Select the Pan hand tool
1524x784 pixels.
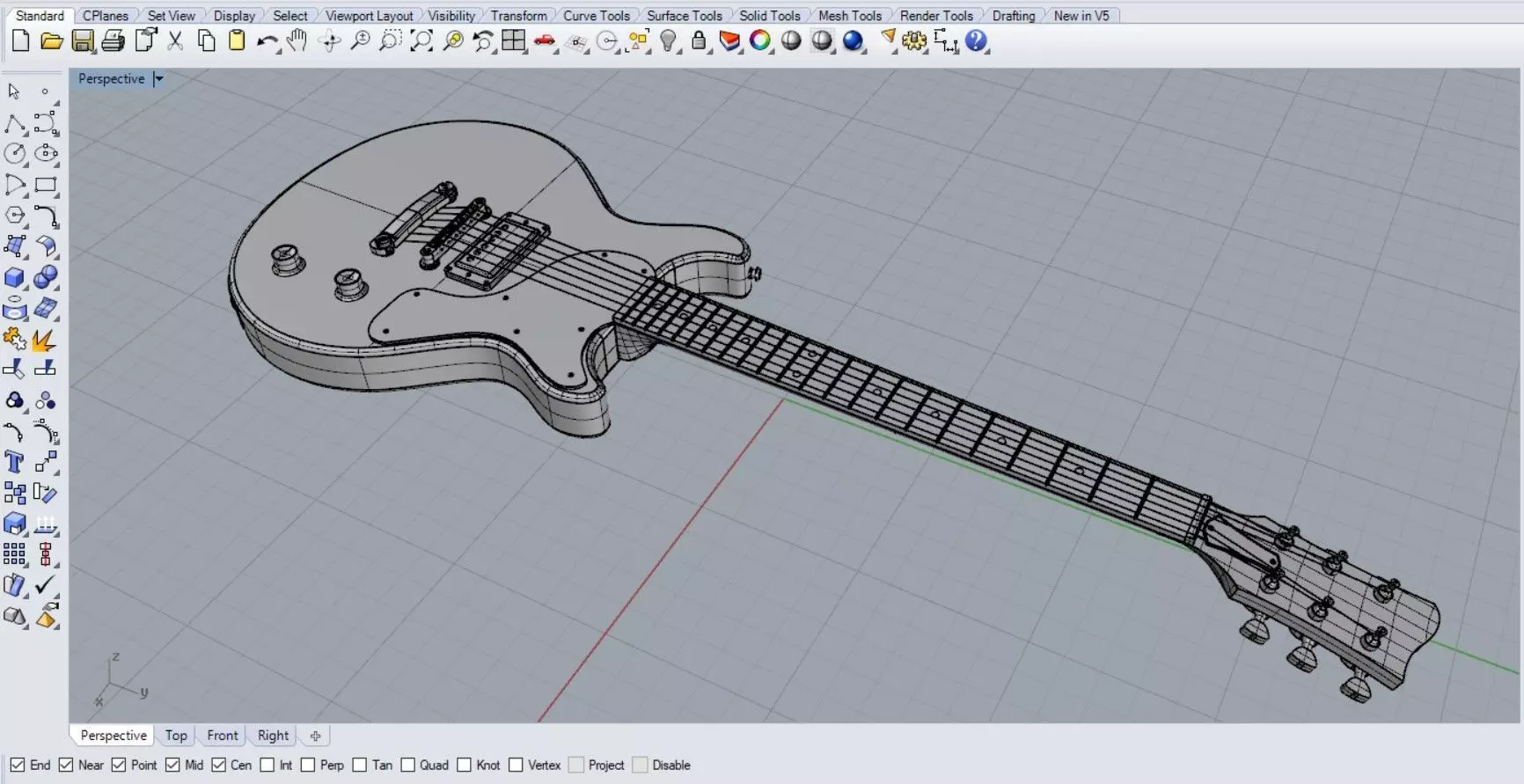tap(297, 40)
